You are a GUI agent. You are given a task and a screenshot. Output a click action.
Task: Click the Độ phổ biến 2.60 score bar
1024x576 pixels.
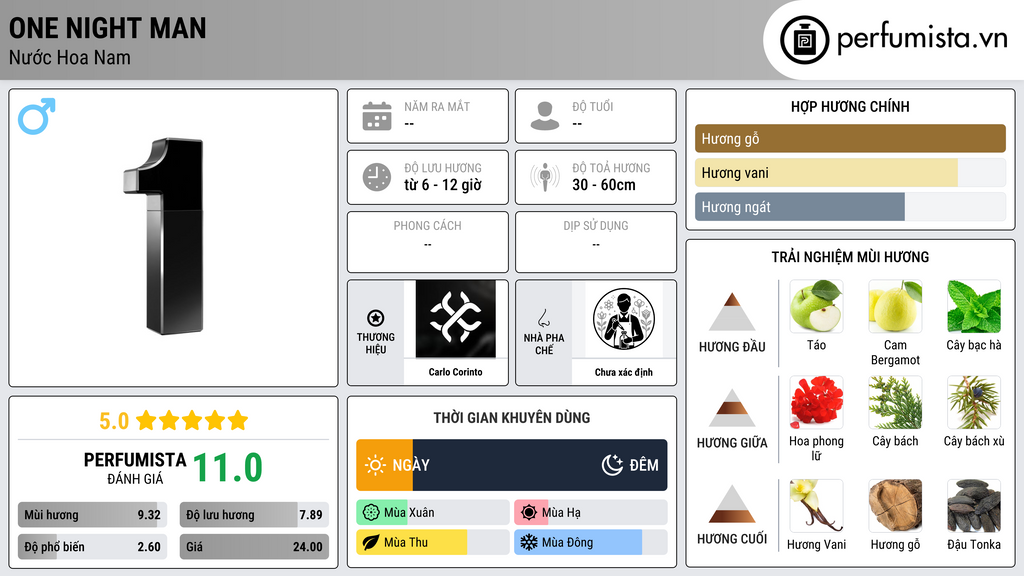coord(92,547)
